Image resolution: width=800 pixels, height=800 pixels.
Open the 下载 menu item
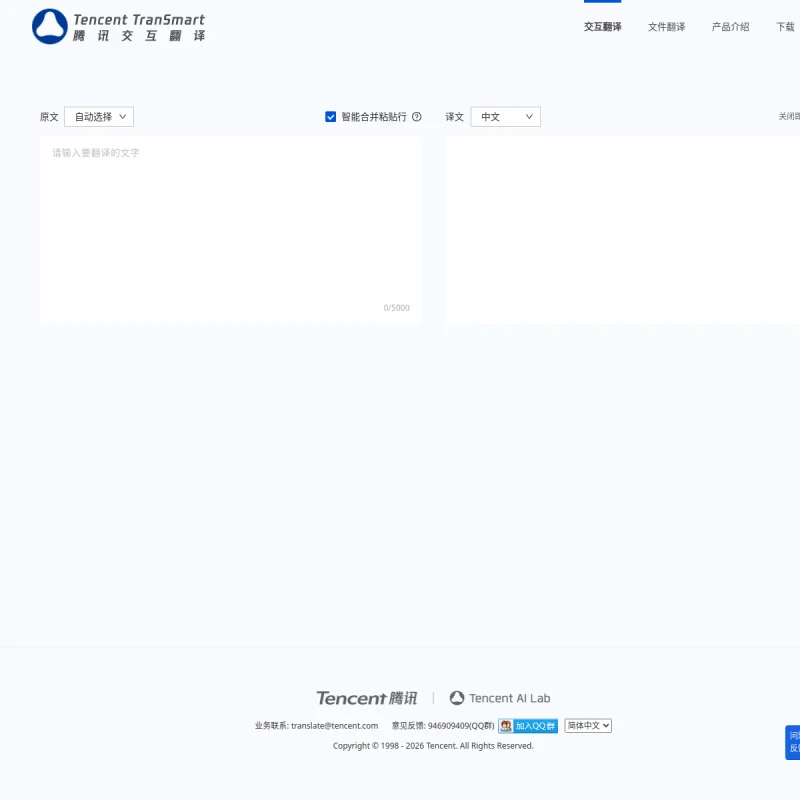[786, 27]
